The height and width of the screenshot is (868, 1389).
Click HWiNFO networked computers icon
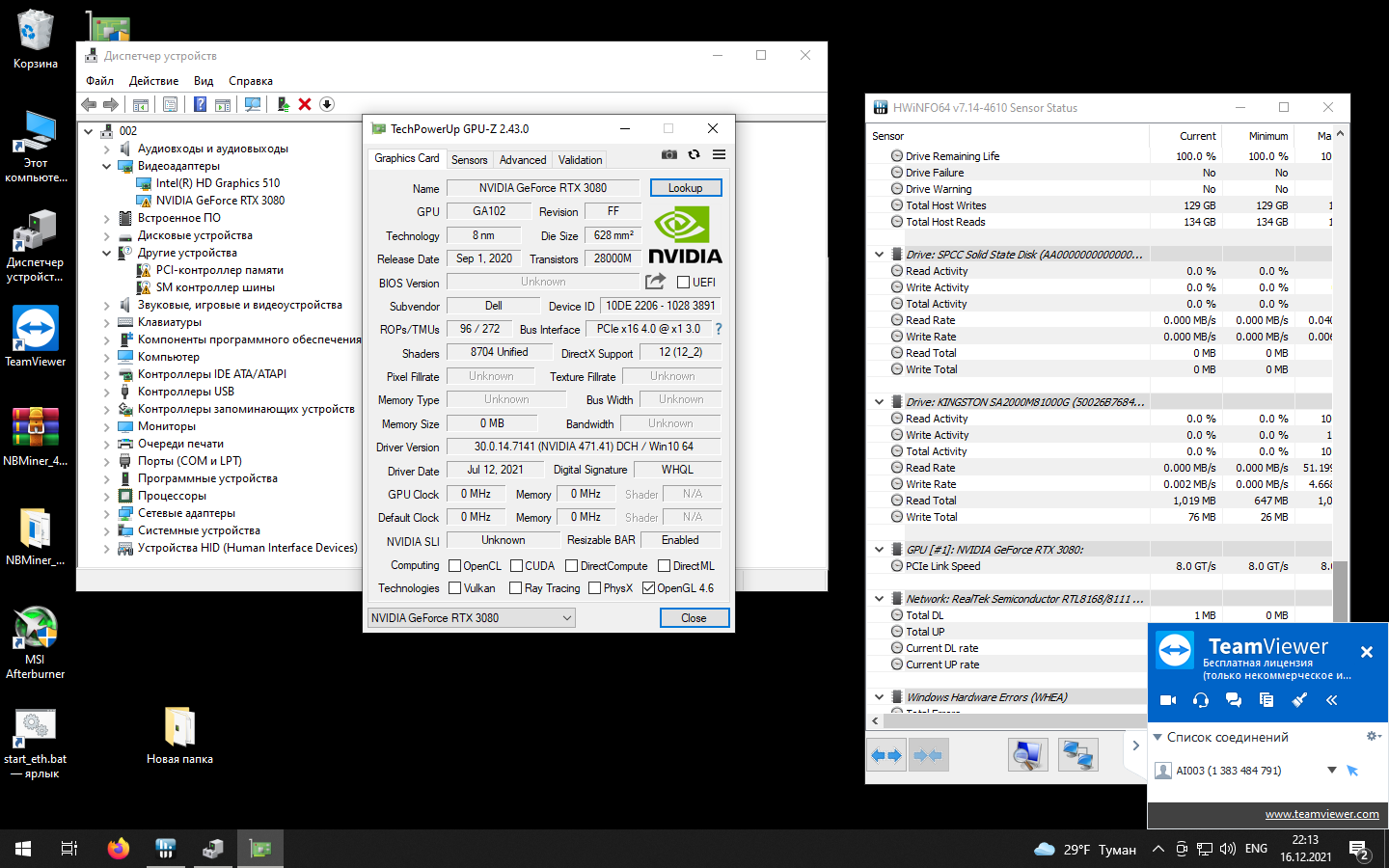(x=1078, y=755)
